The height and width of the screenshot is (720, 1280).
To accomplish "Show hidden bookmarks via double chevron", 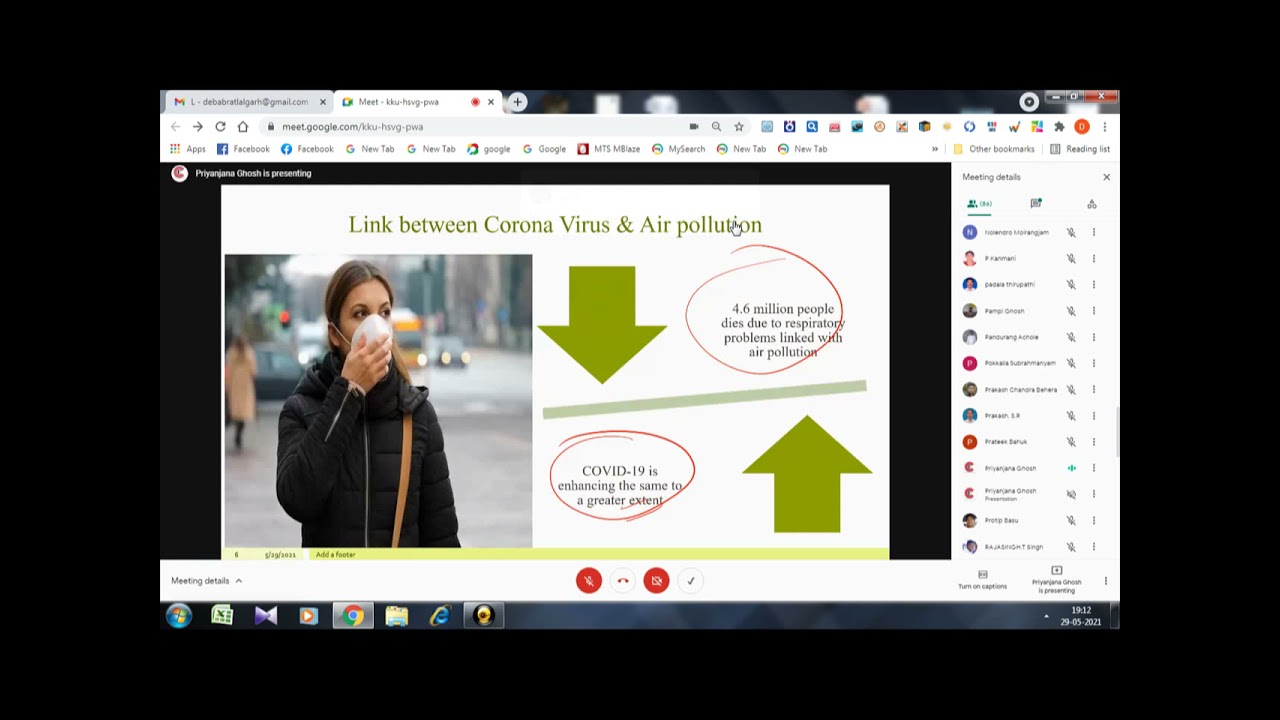I will (x=935, y=149).
